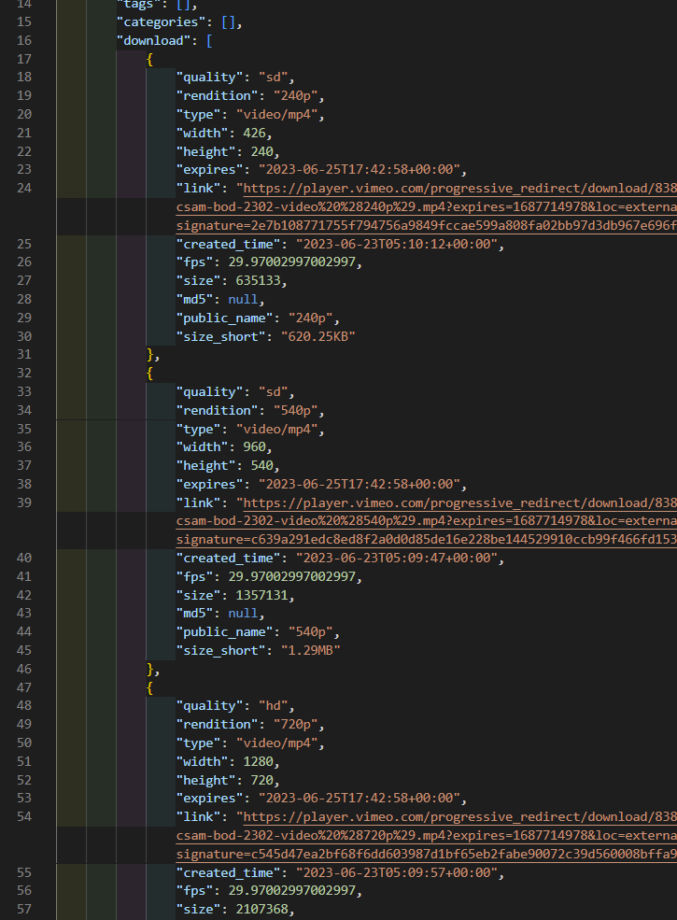
Task: Click the size value 635133
Action: click(x=258, y=280)
